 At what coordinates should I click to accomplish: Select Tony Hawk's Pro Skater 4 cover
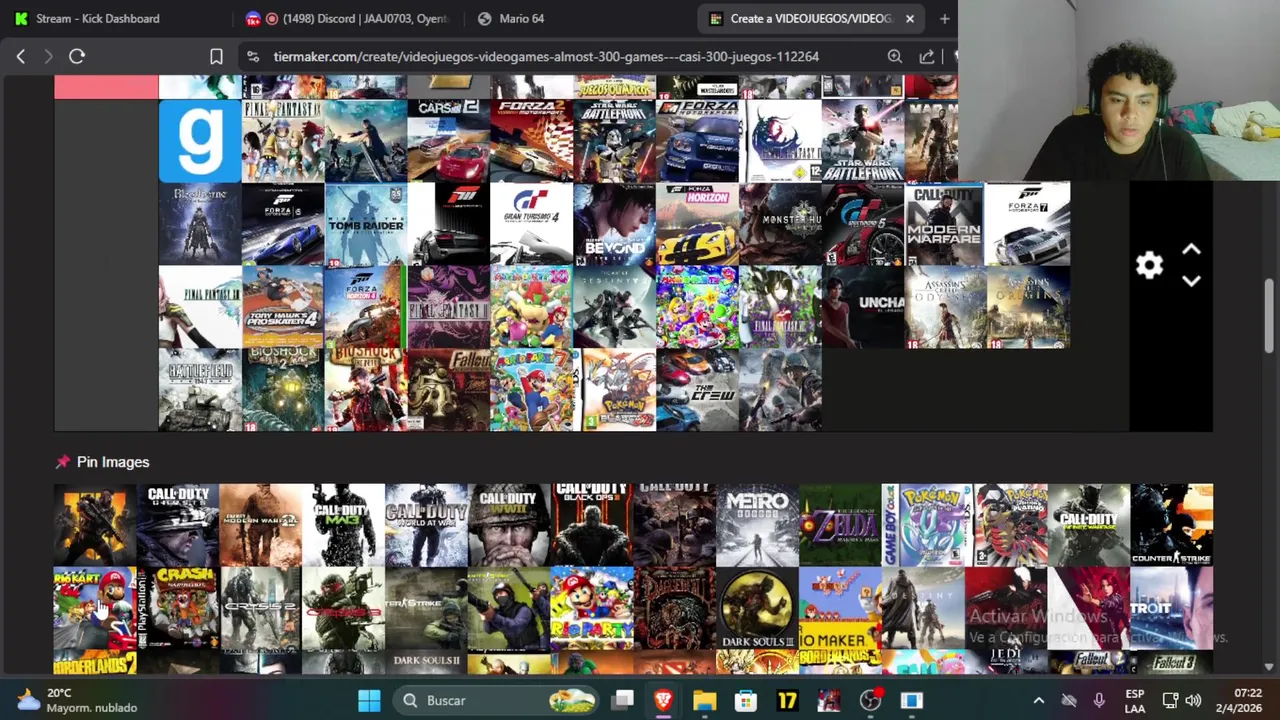(x=283, y=307)
